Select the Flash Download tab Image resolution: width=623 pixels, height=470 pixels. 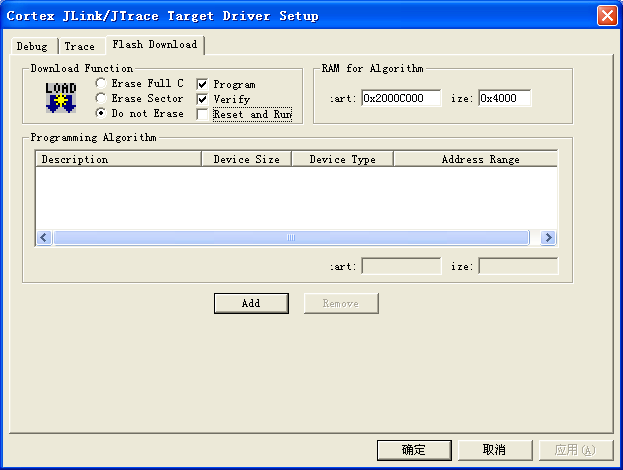click(155, 44)
